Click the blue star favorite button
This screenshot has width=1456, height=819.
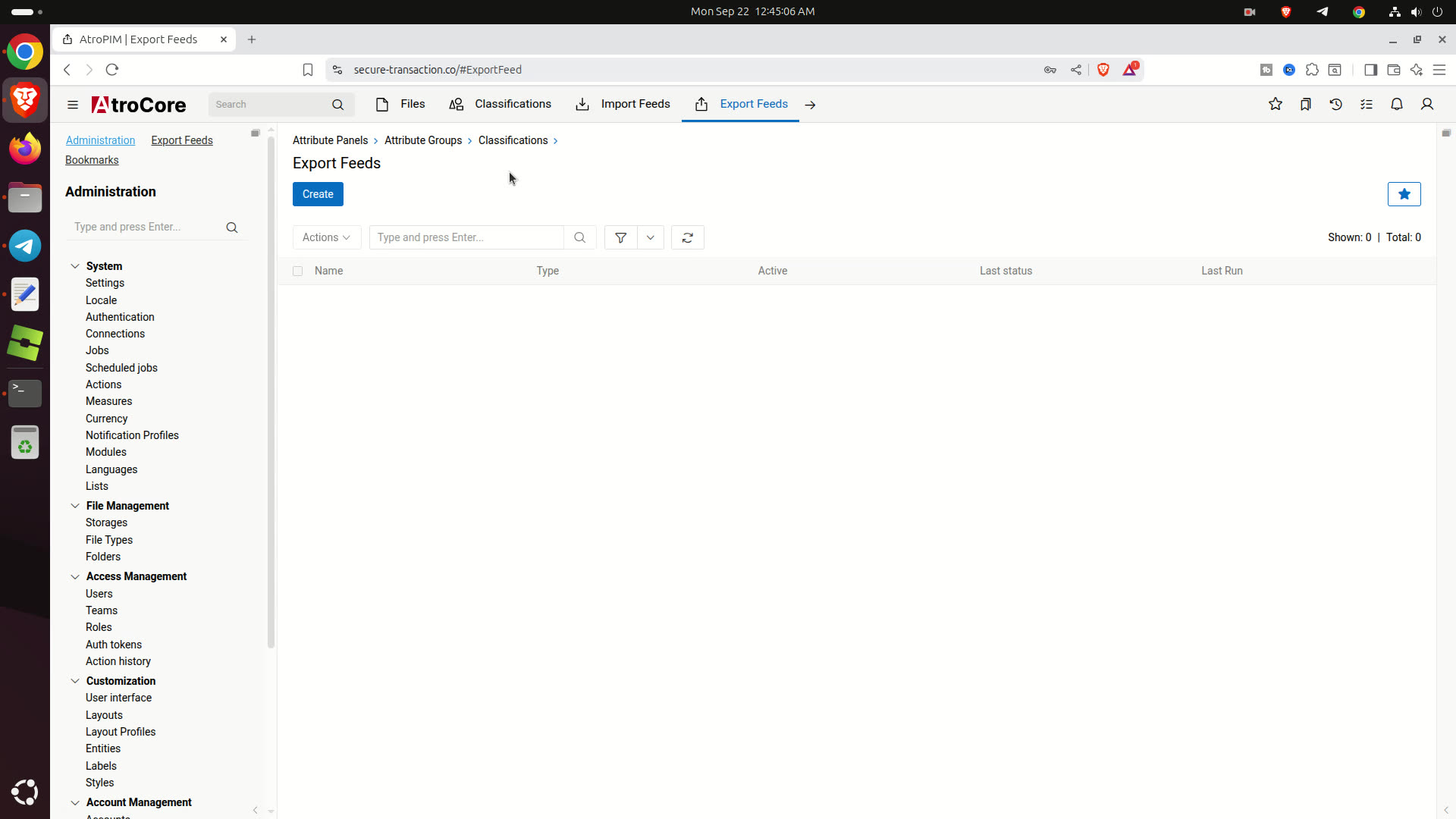pos(1404,194)
